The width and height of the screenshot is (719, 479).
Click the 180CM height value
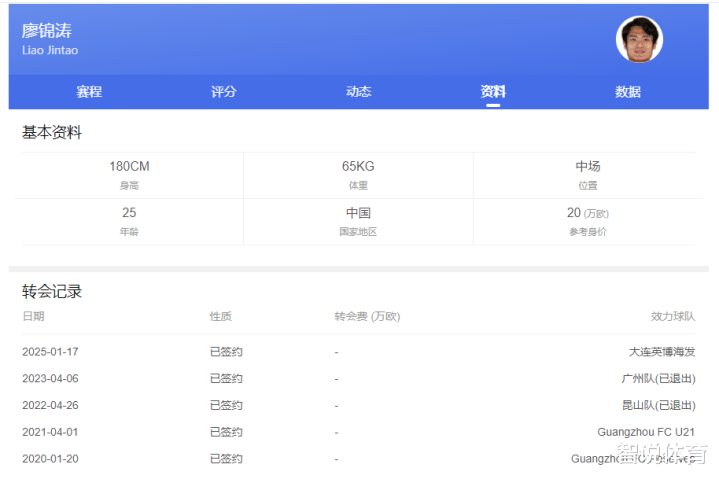coord(129,167)
